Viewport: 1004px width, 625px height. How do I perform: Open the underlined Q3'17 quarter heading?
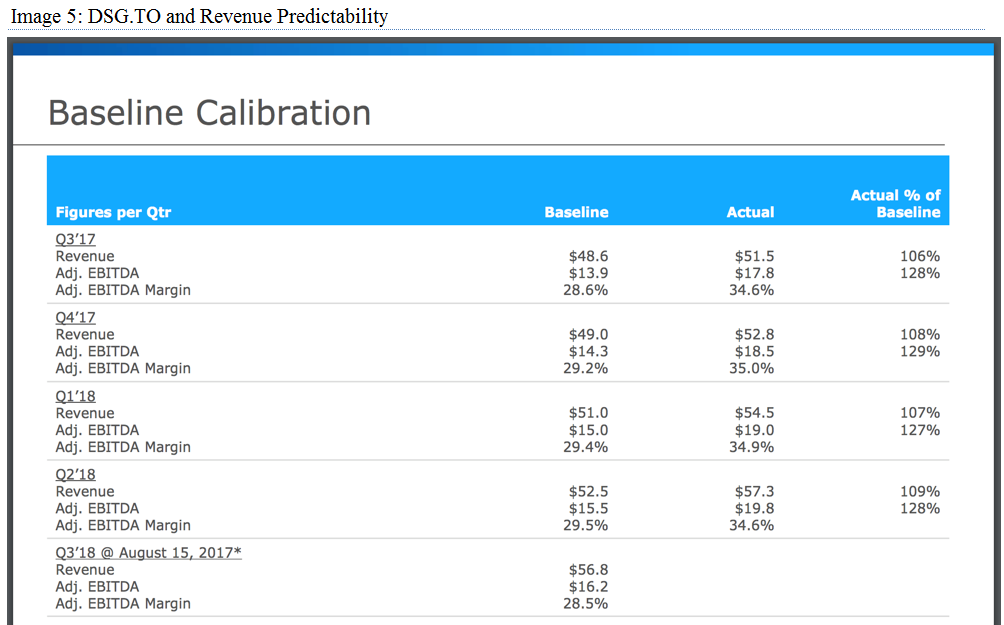tap(75, 239)
